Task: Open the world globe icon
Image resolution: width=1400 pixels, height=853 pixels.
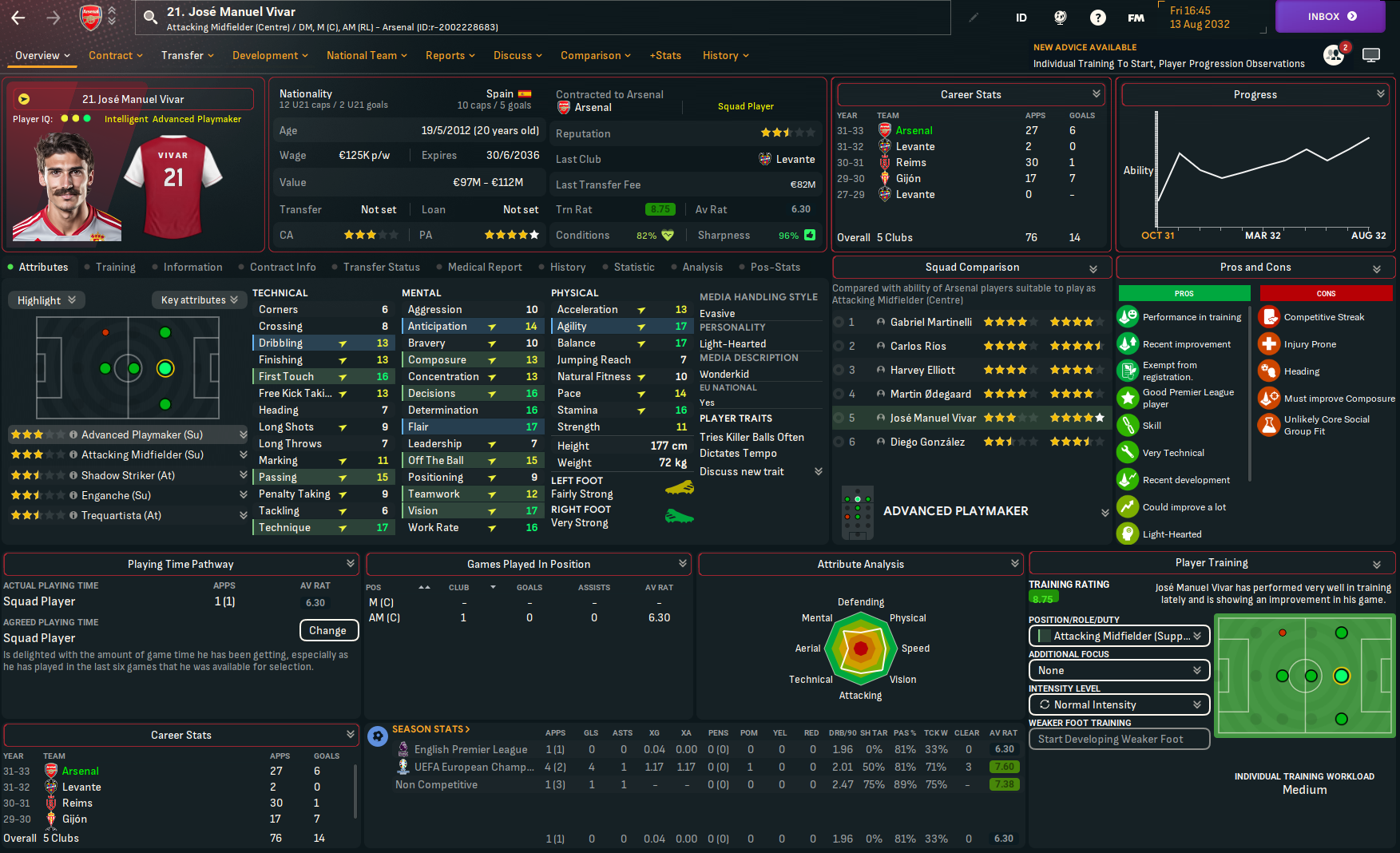Action: (1061, 18)
